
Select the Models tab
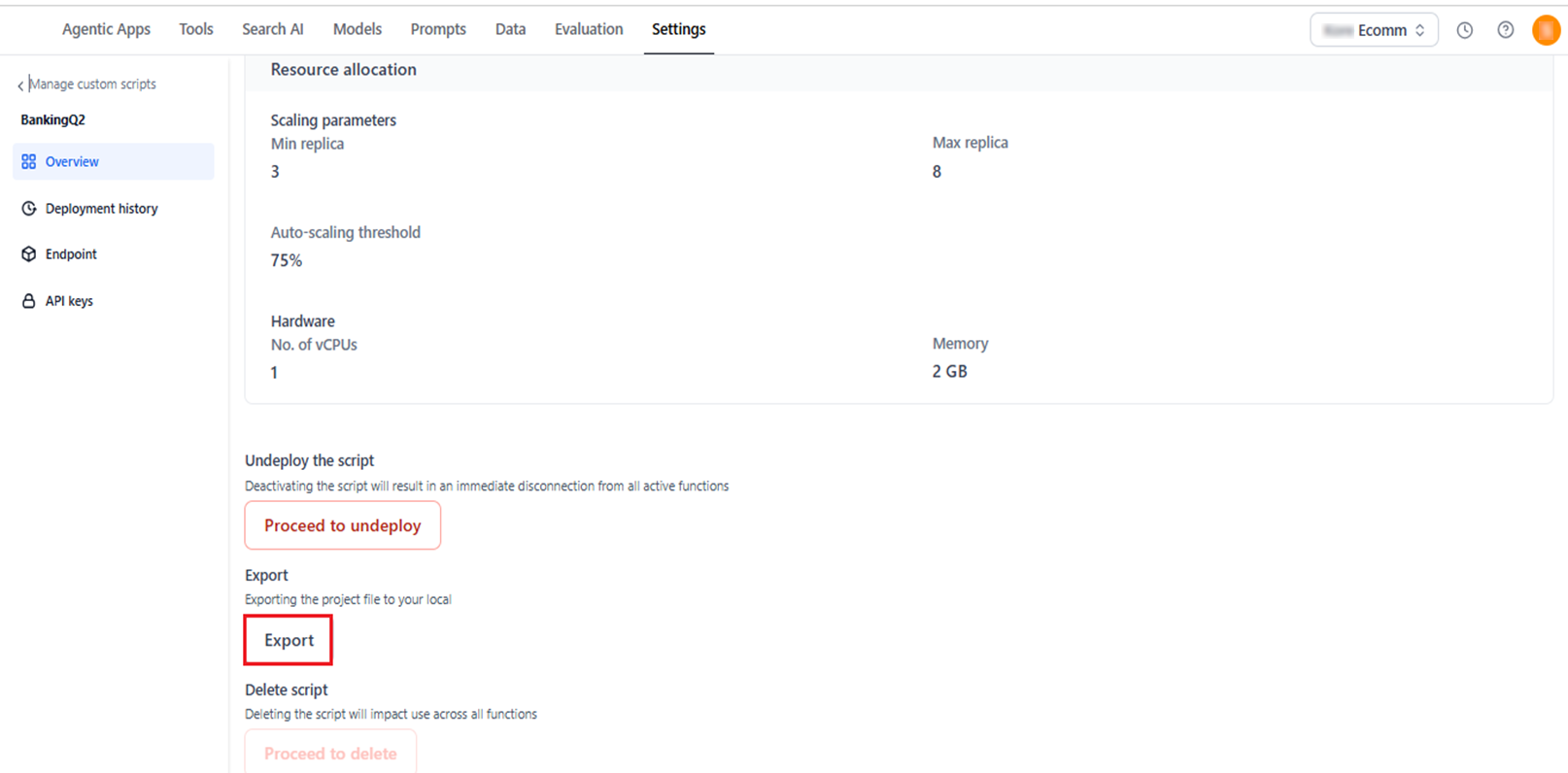coord(357,29)
